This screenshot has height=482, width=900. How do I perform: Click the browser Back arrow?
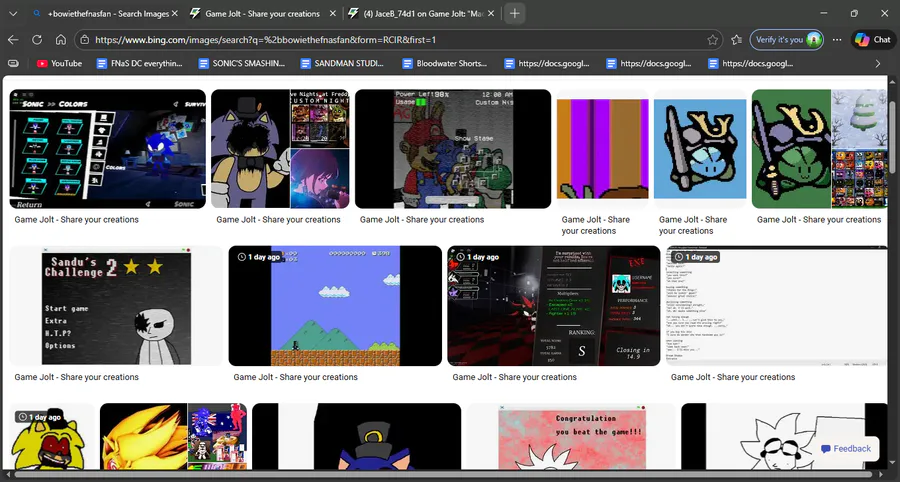click(13, 40)
